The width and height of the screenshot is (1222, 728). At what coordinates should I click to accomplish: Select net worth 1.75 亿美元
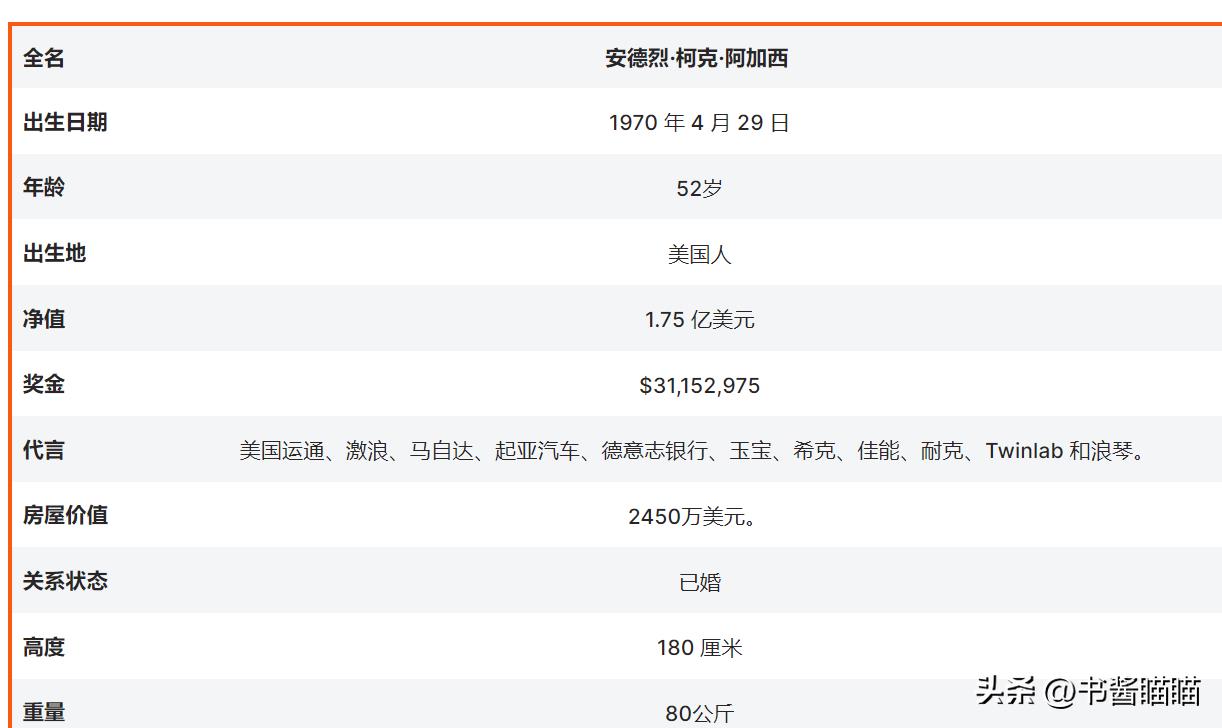tap(699, 320)
